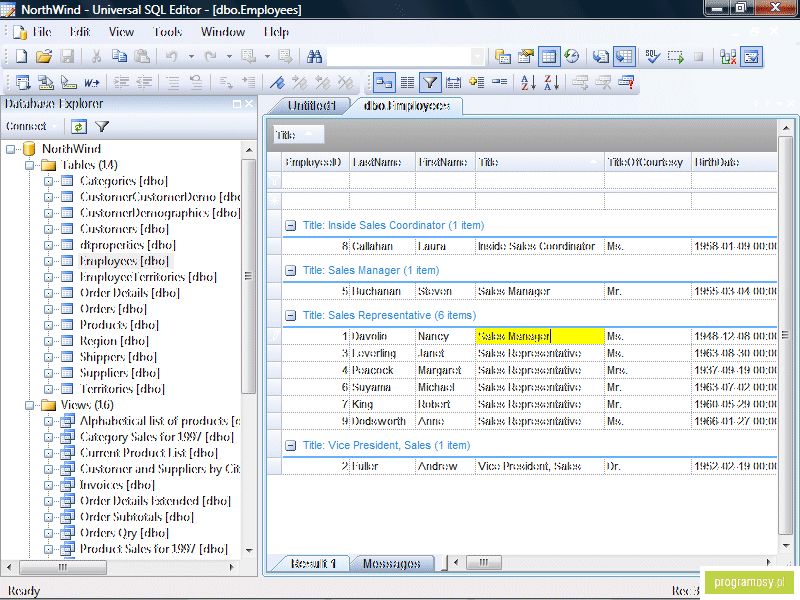Collapse the Tables (14) folder
The width and height of the screenshot is (800, 600).
tap(30, 165)
